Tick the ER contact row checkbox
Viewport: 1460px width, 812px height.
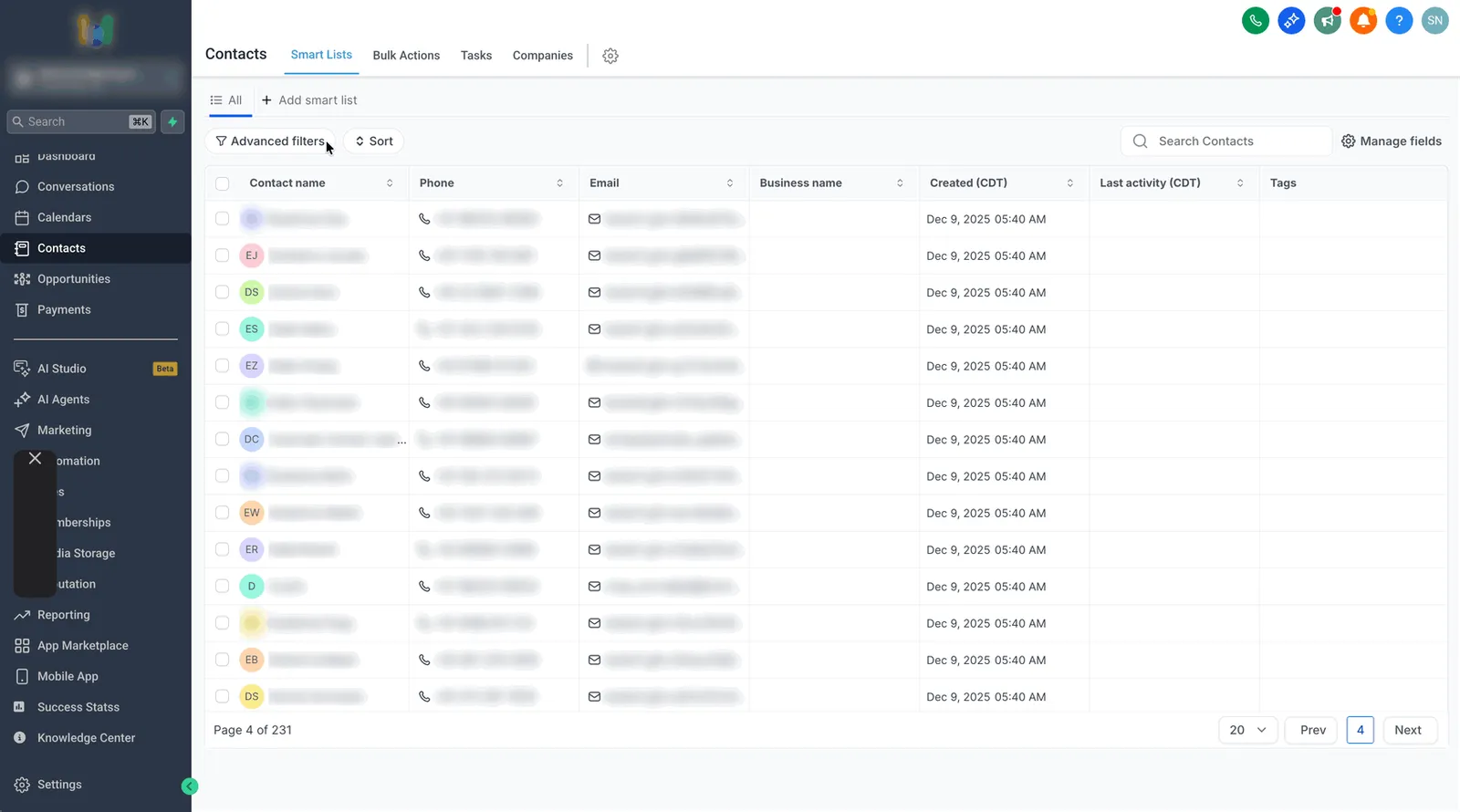222,549
